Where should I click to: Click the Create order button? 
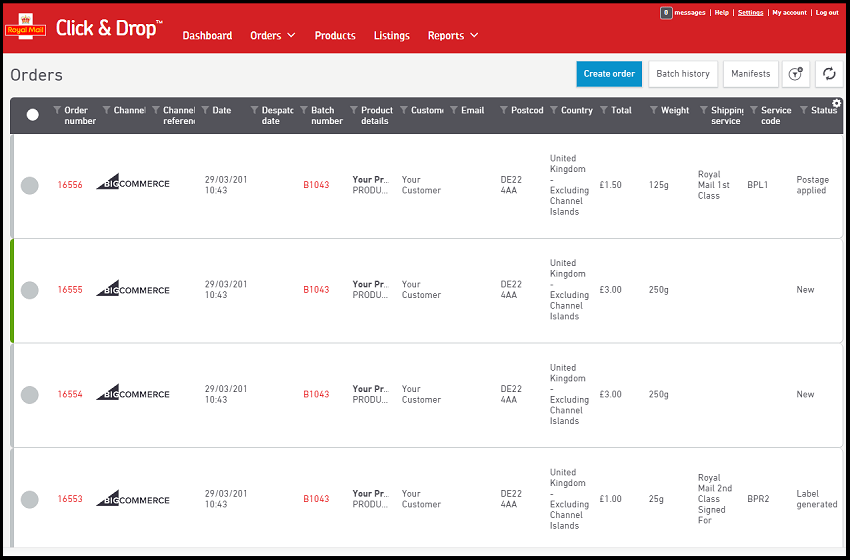(609, 74)
